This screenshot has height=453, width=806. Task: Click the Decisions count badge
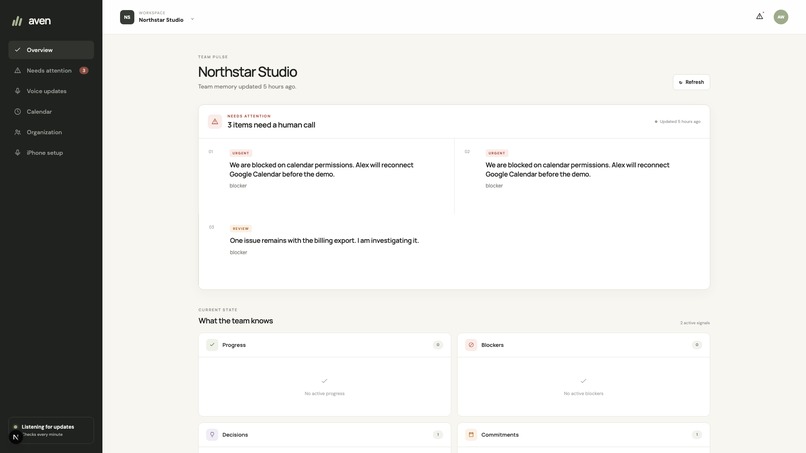(x=438, y=434)
